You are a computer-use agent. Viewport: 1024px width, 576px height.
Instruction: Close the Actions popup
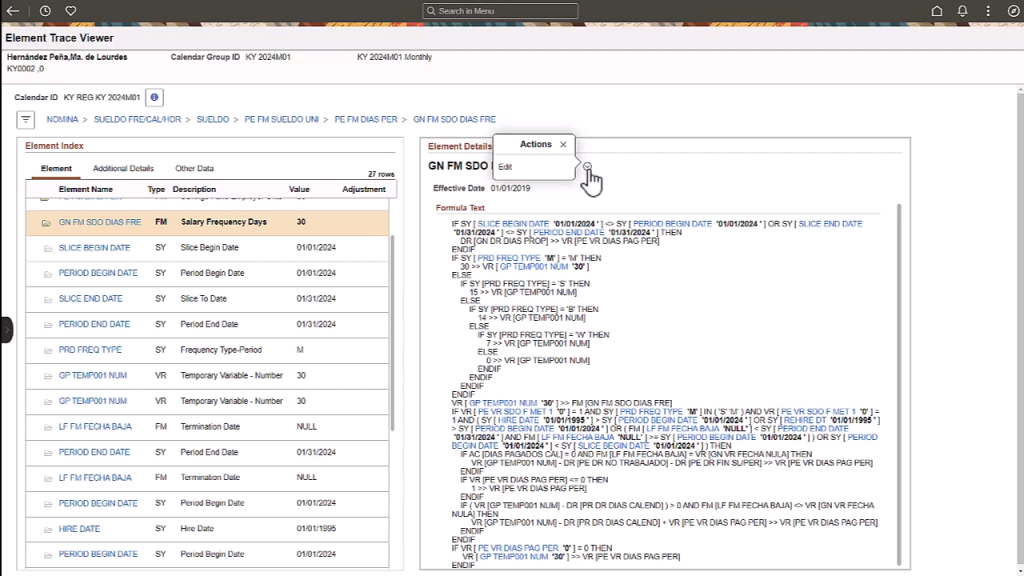tap(563, 145)
